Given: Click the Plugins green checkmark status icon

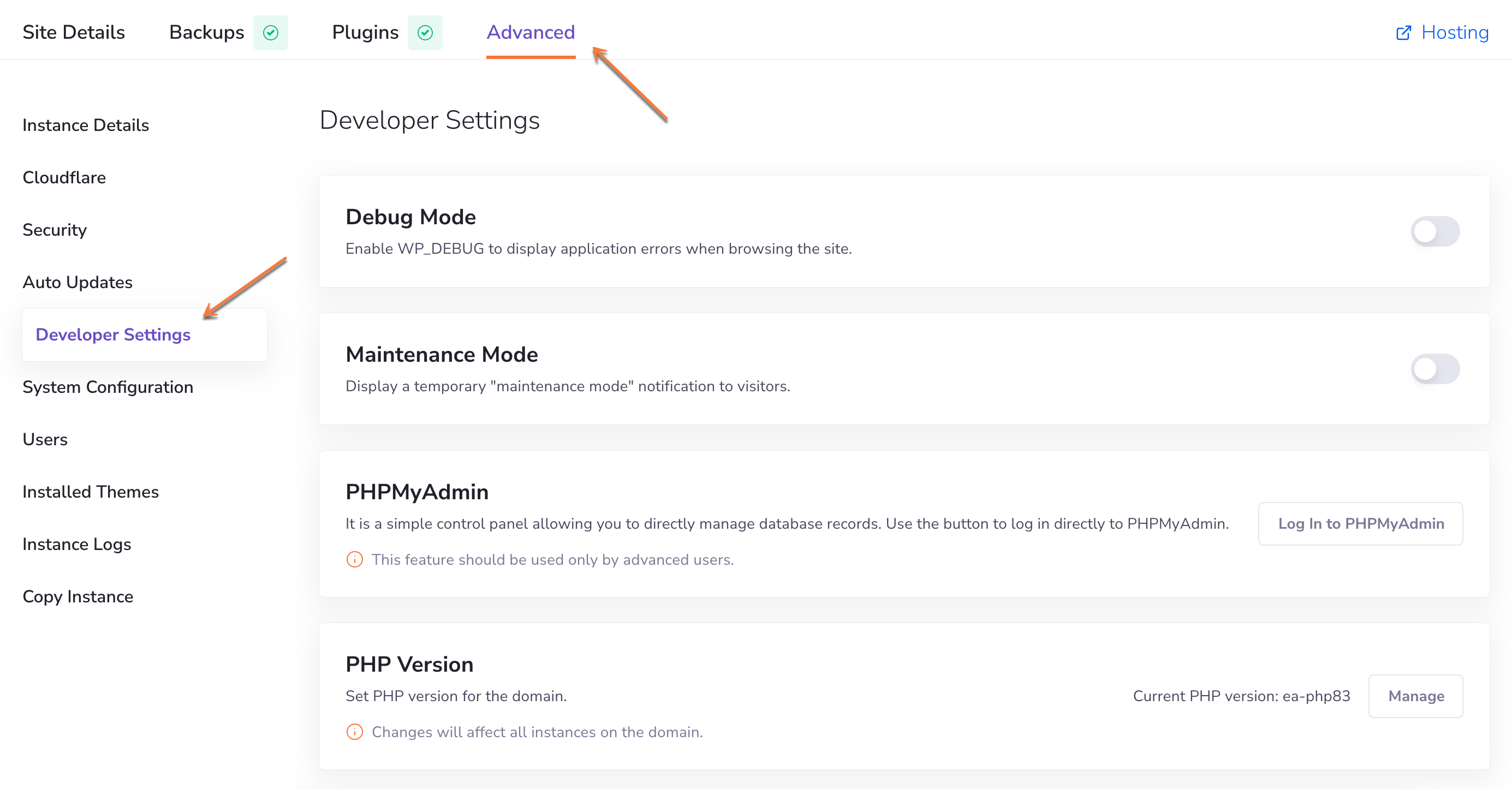Looking at the screenshot, I should [x=425, y=32].
